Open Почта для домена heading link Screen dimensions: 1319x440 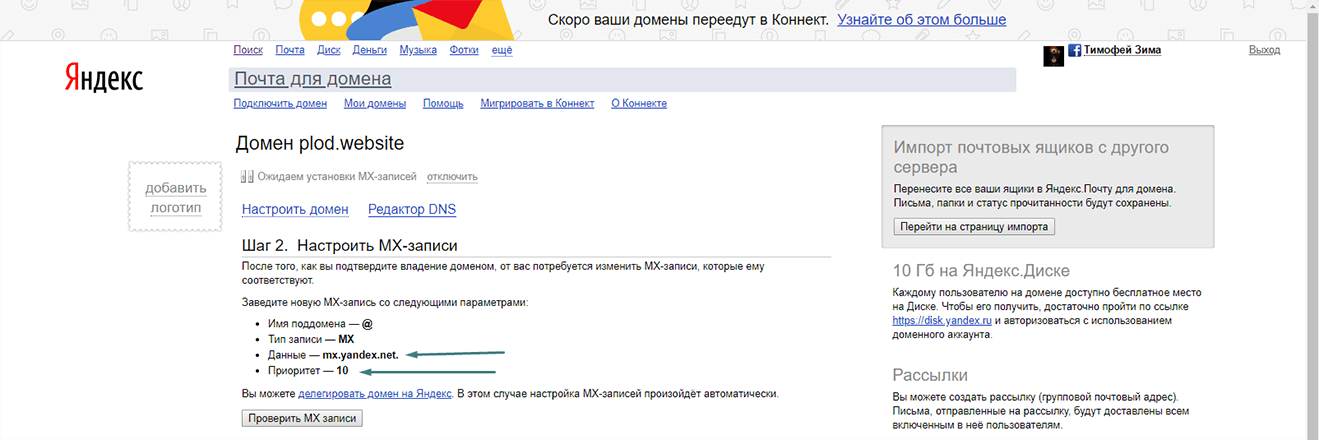(312, 79)
